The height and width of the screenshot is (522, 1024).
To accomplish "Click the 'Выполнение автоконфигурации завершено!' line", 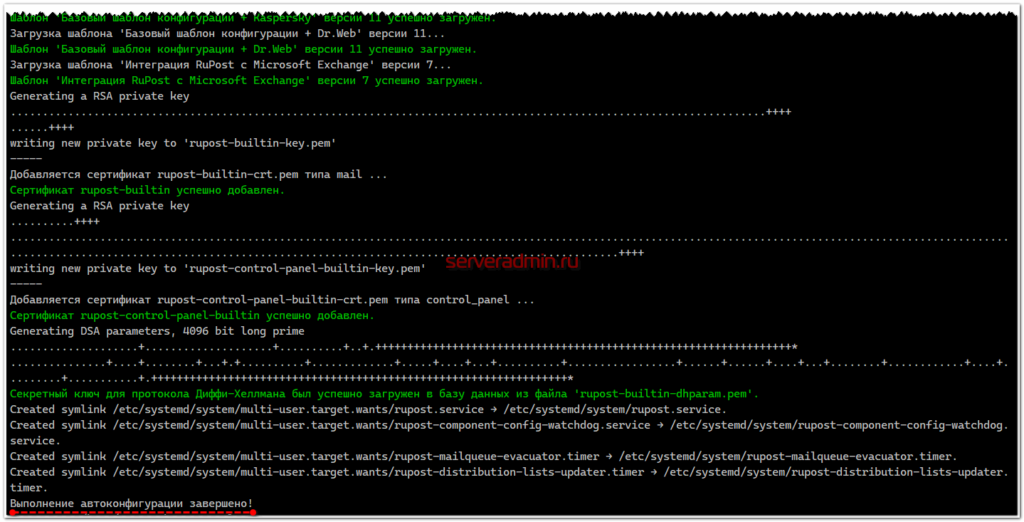I will pyautogui.click(x=131, y=503).
